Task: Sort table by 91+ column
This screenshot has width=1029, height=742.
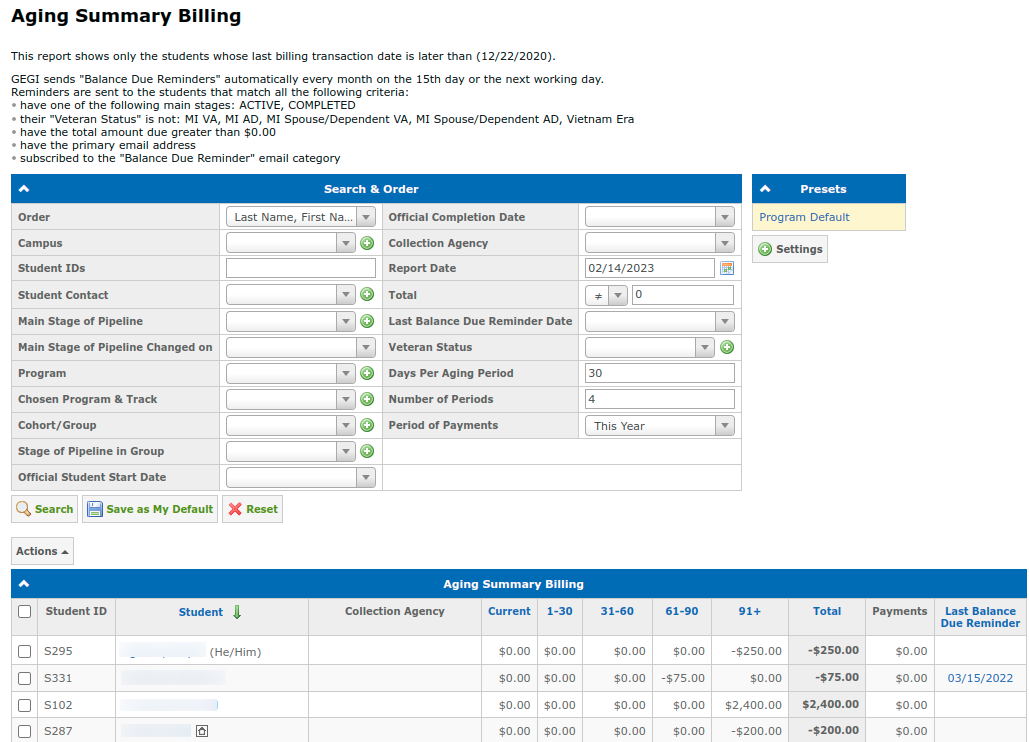Action: coord(749,611)
